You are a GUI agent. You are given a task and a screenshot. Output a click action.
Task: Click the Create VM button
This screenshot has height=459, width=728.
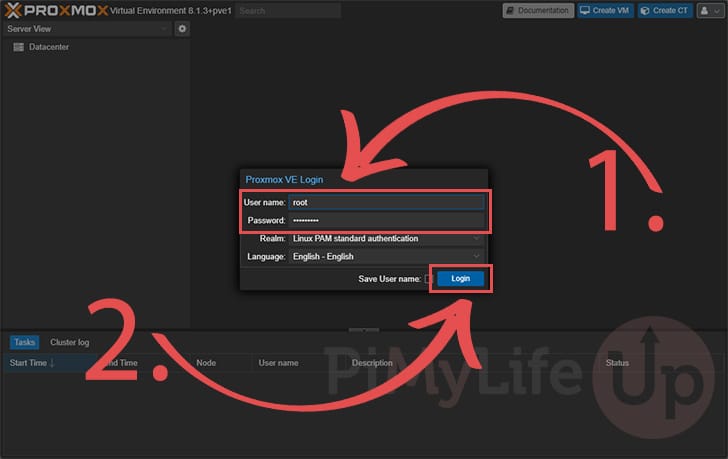605,11
